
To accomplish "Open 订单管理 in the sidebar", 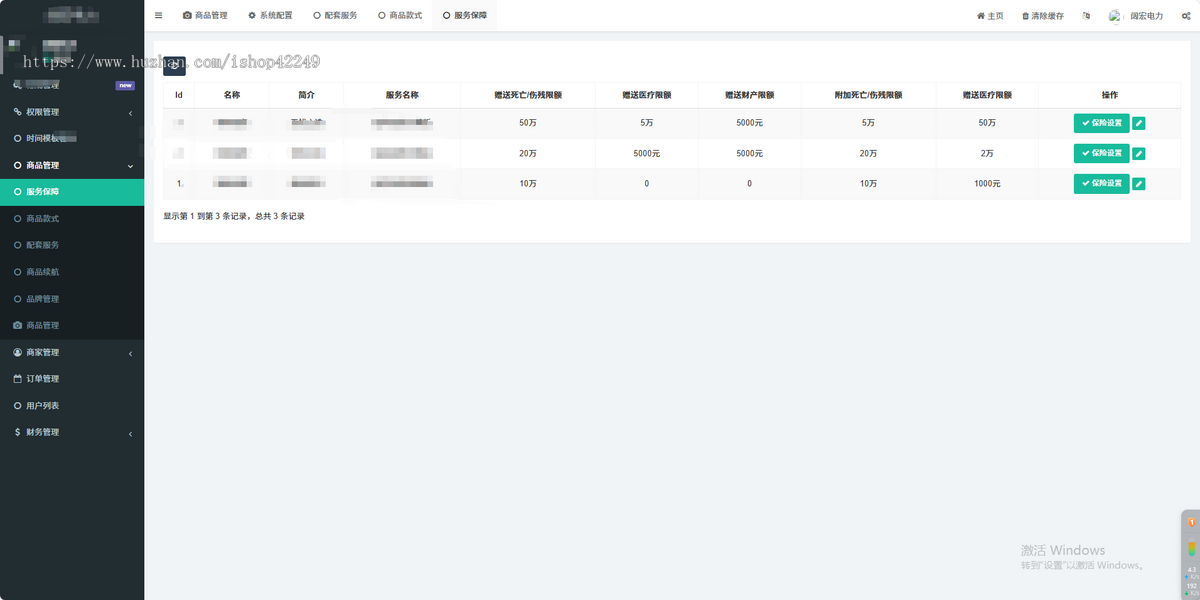I will click(72, 379).
